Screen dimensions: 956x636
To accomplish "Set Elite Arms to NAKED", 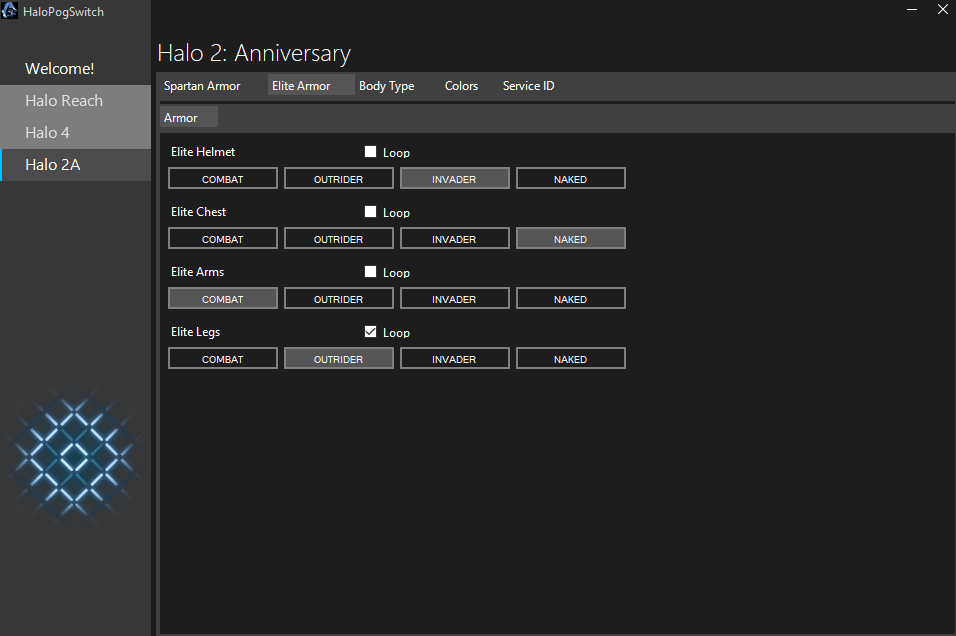I will coord(571,299).
